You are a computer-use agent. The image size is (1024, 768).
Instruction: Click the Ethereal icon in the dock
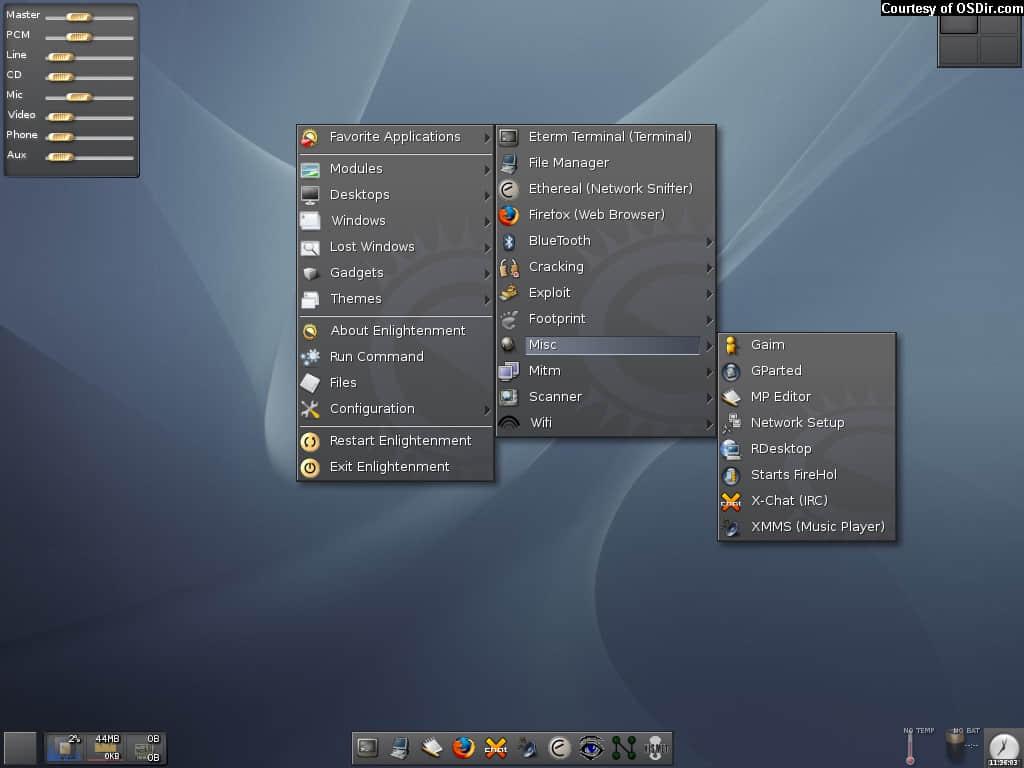[x=559, y=747]
